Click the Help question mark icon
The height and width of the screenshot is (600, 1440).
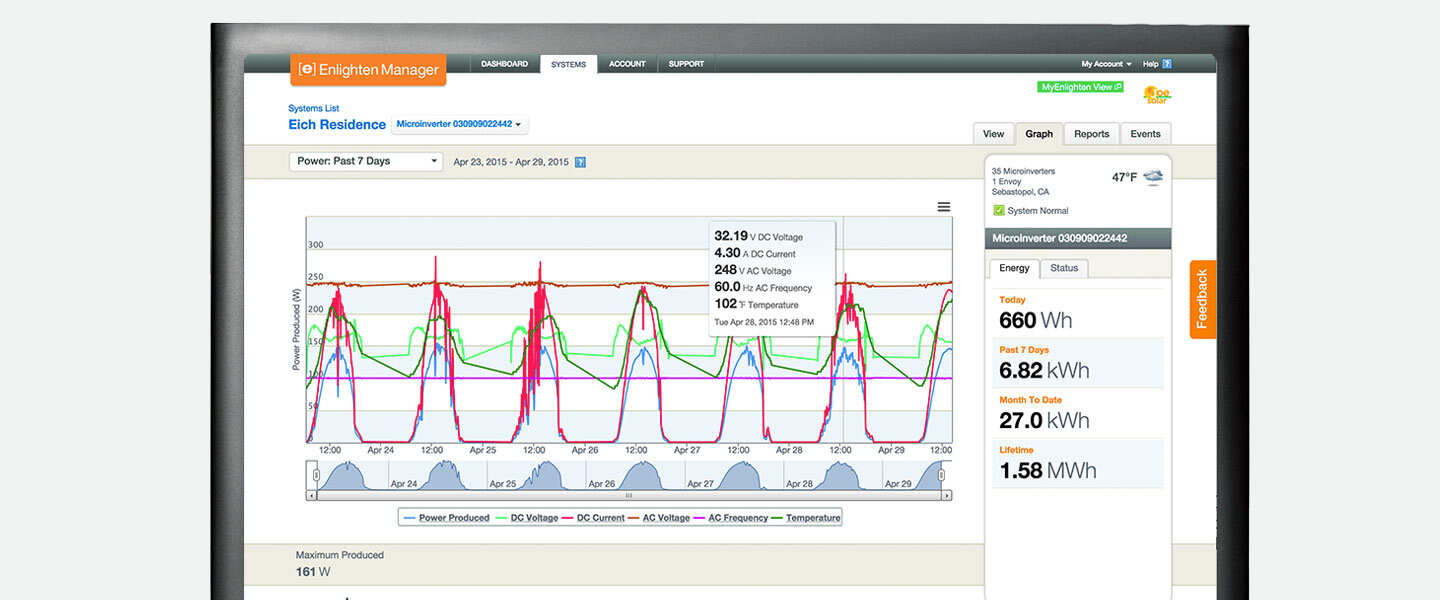(1166, 64)
